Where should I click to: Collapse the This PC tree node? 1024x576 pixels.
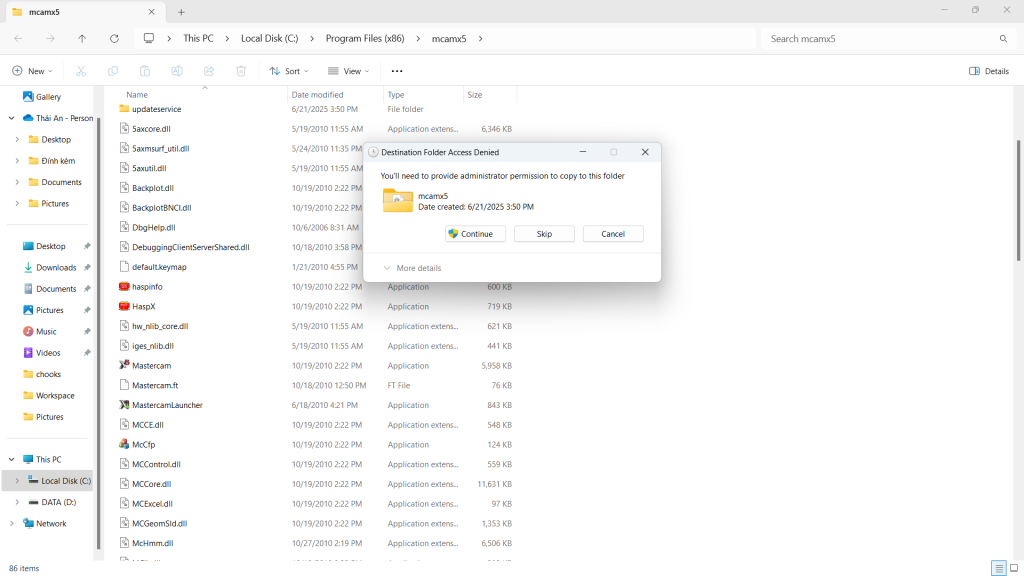pos(12,460)
